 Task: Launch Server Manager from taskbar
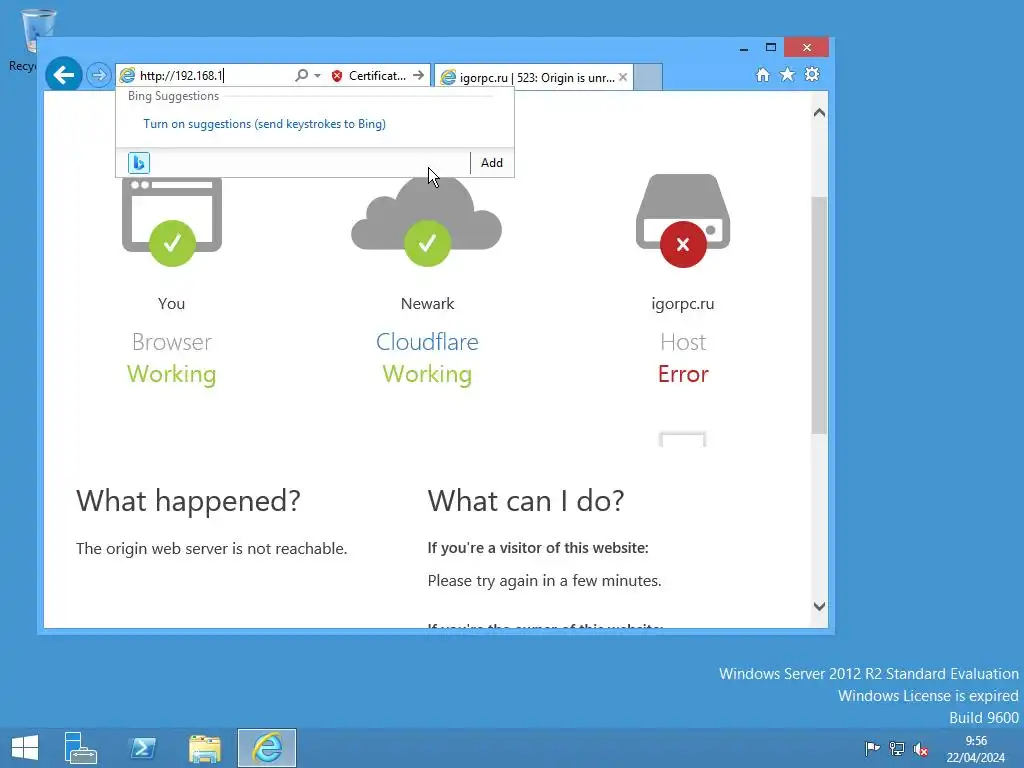pyautogui.click(x=80, y=748)
